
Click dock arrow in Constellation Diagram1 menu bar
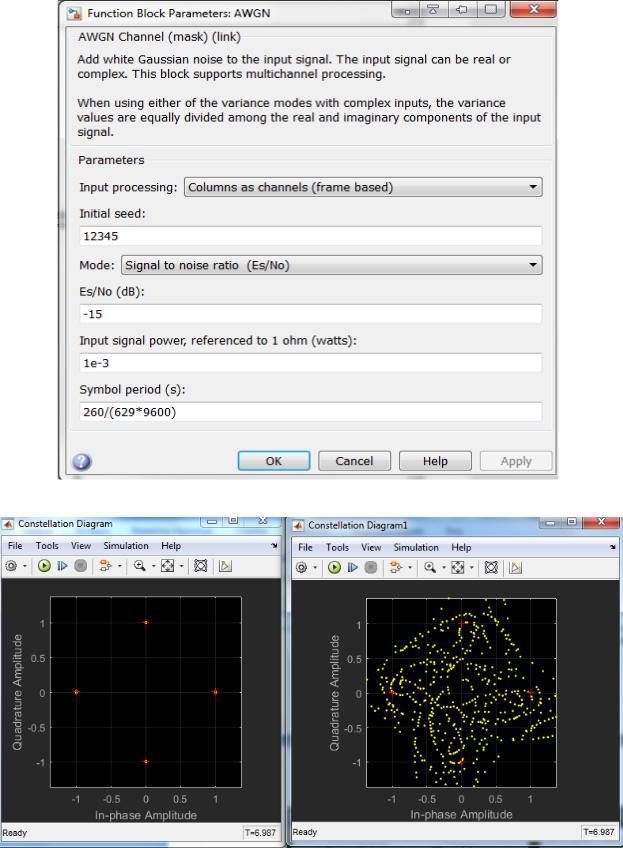pos(612,547)
